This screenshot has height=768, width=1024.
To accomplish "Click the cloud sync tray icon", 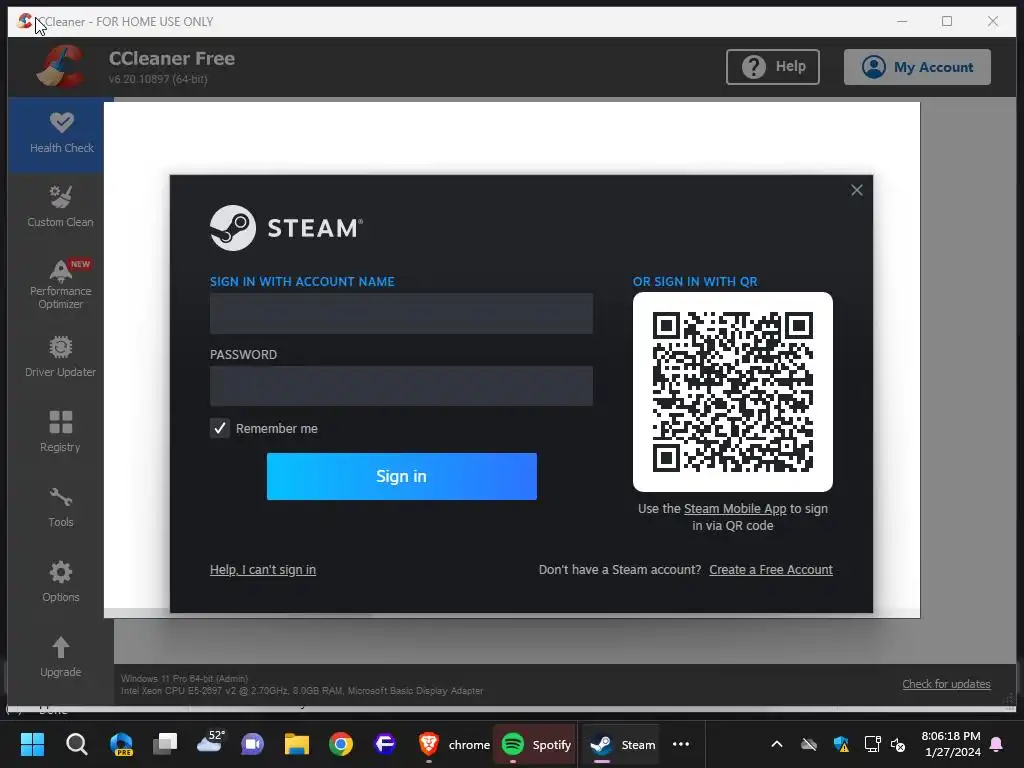I will pyautogui.click(x=809, y=744).
